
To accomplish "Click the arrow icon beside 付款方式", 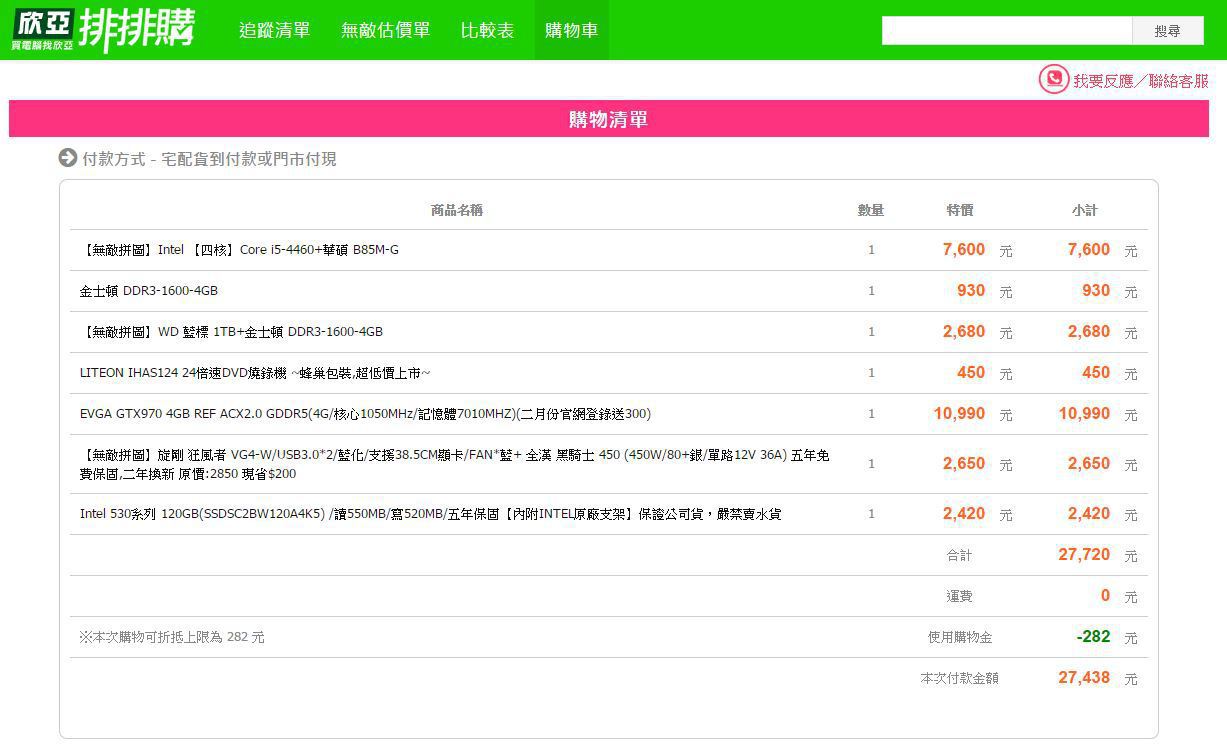I will coord(68,158).
